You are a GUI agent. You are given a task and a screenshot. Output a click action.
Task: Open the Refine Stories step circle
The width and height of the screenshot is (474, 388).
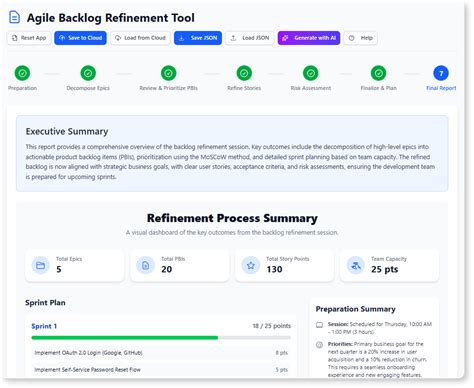[x=244, y=73]
